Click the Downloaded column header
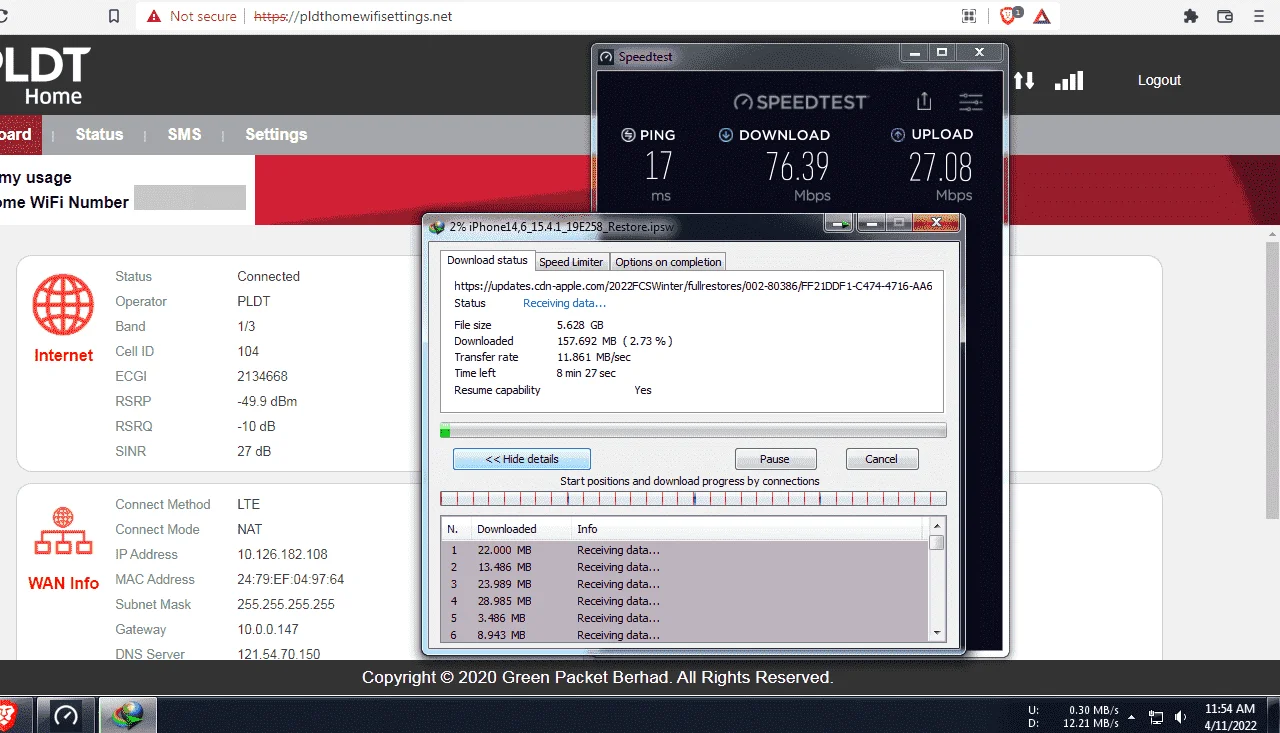Image resolution: width=1280 pixels, height=733 pixels. [521, 529]
